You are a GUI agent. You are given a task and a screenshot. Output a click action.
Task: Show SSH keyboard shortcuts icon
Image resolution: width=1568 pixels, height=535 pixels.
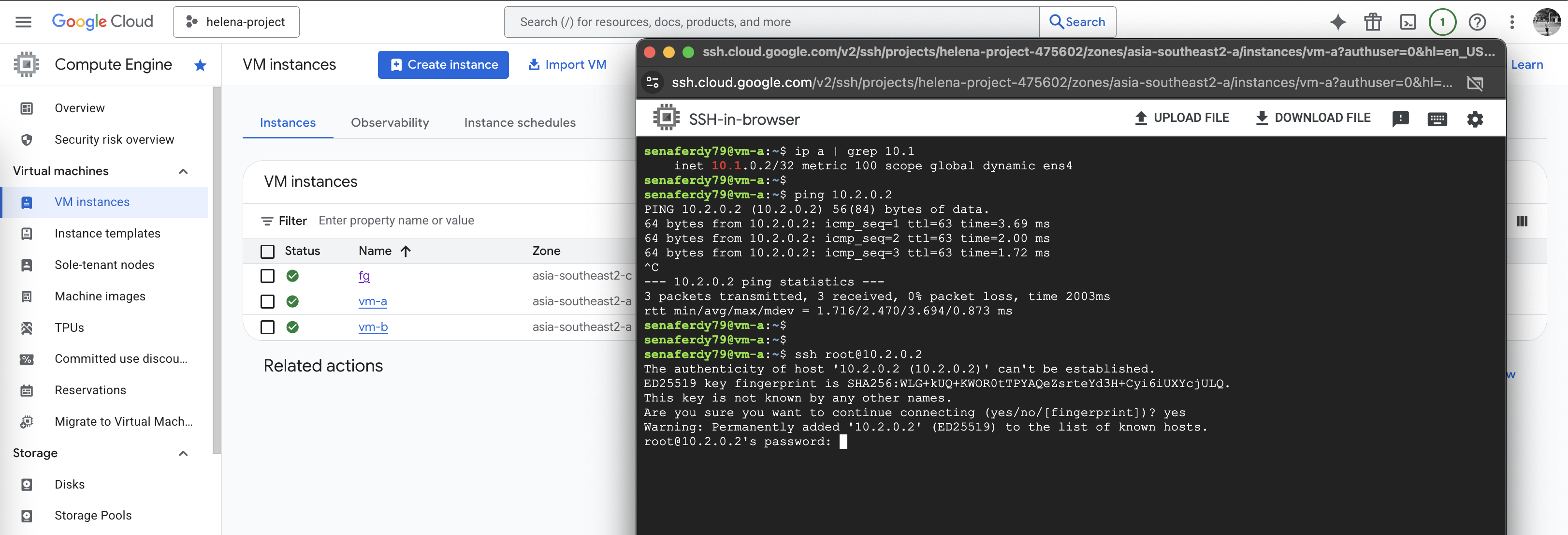pyautogui.click(x=1437, y=119)
